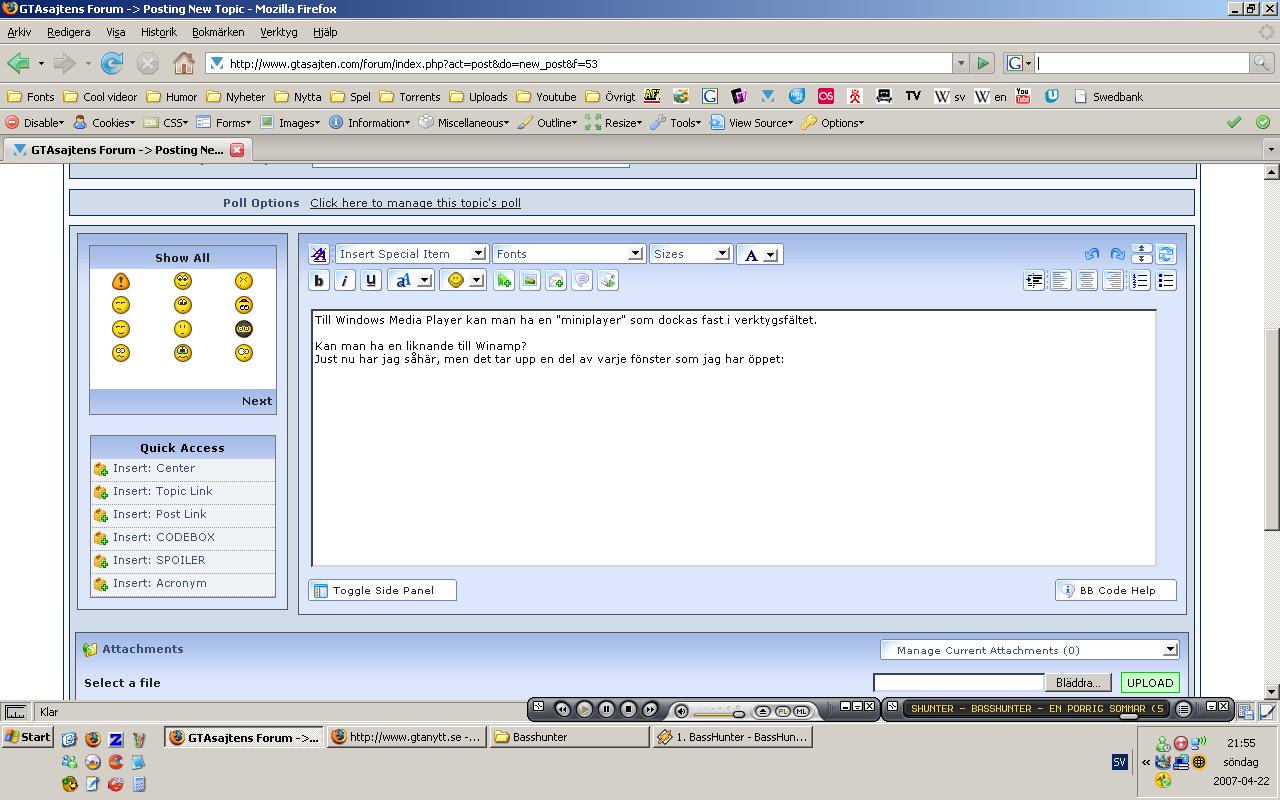Open the Sizes dropdown
This screenshot has height=800, width=1280.
[x=690, y=254]
